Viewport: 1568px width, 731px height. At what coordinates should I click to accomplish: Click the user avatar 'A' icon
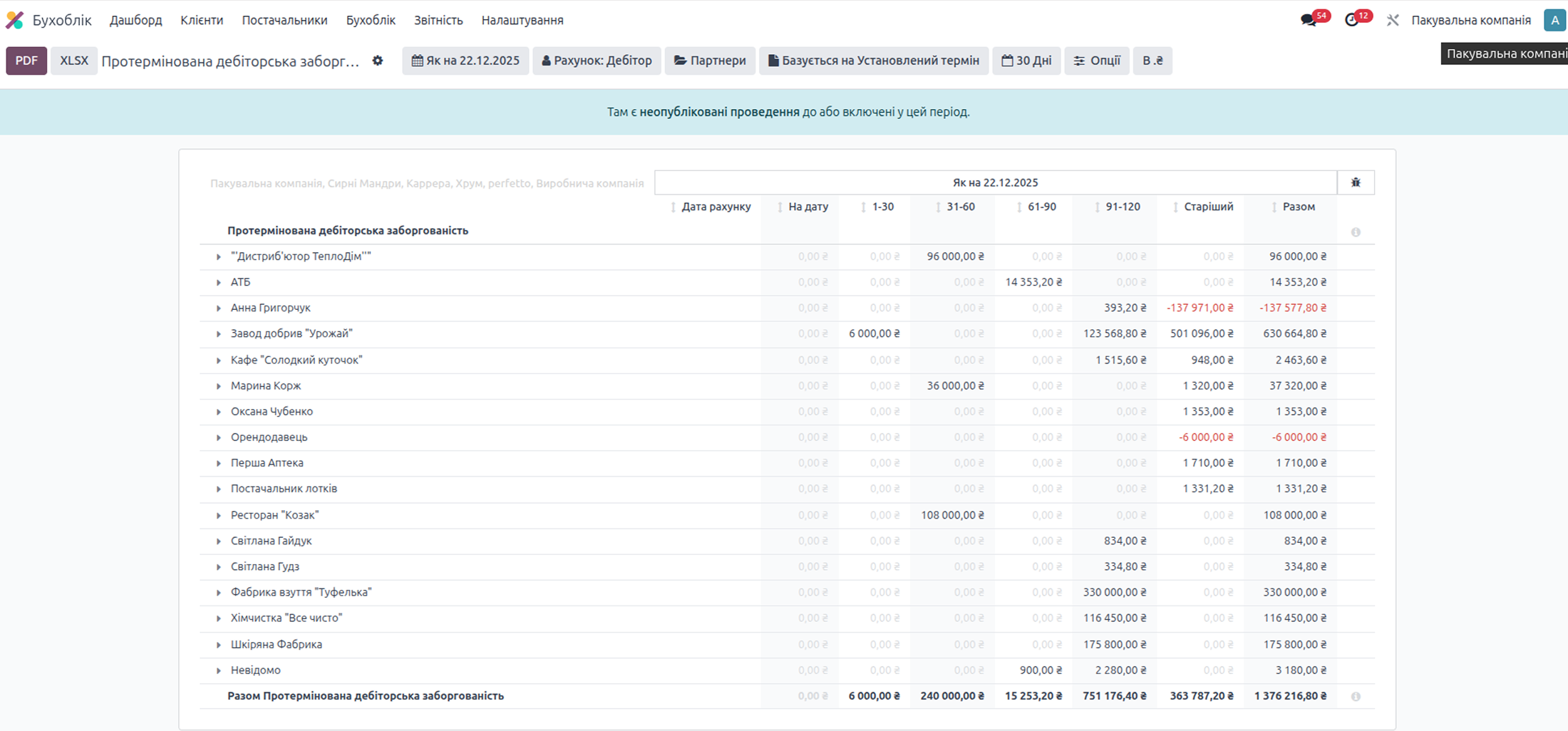(1554, 20)
